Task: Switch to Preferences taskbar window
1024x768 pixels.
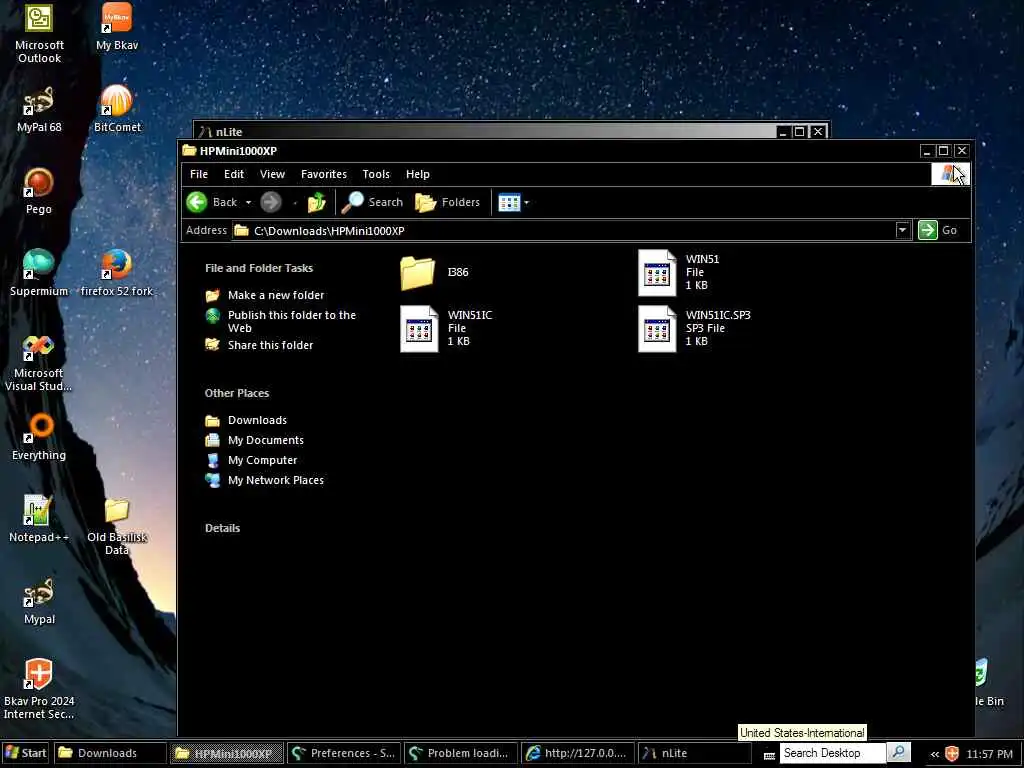Action: pos(344,753)
